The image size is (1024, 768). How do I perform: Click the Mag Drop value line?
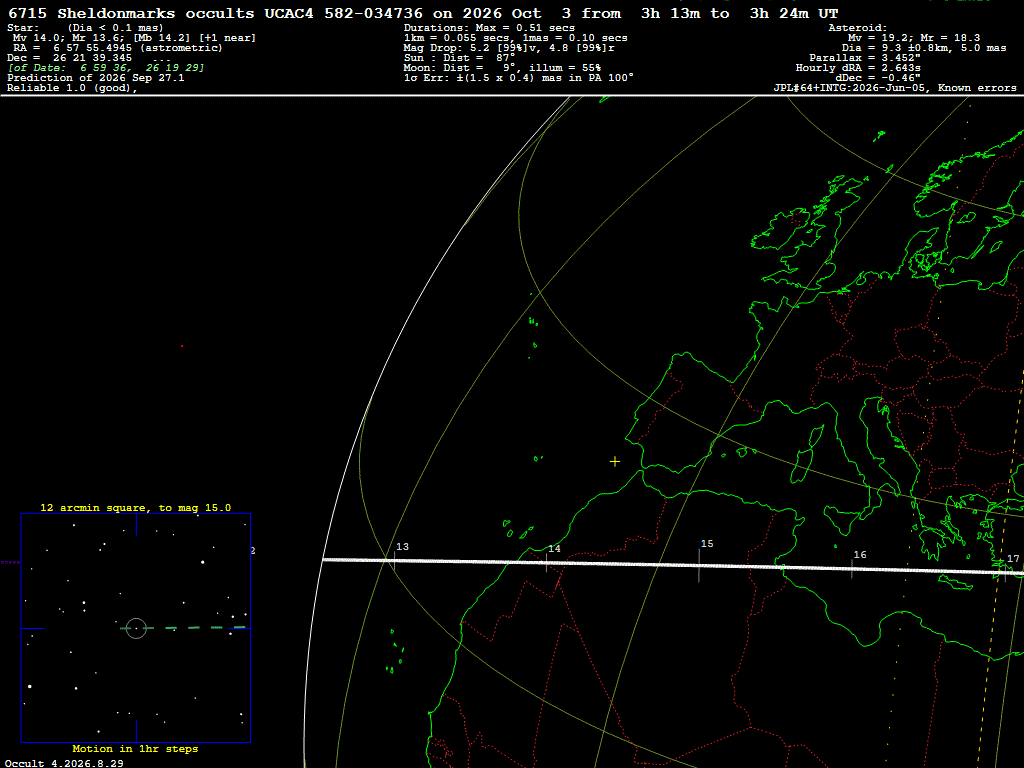point(509,48)
